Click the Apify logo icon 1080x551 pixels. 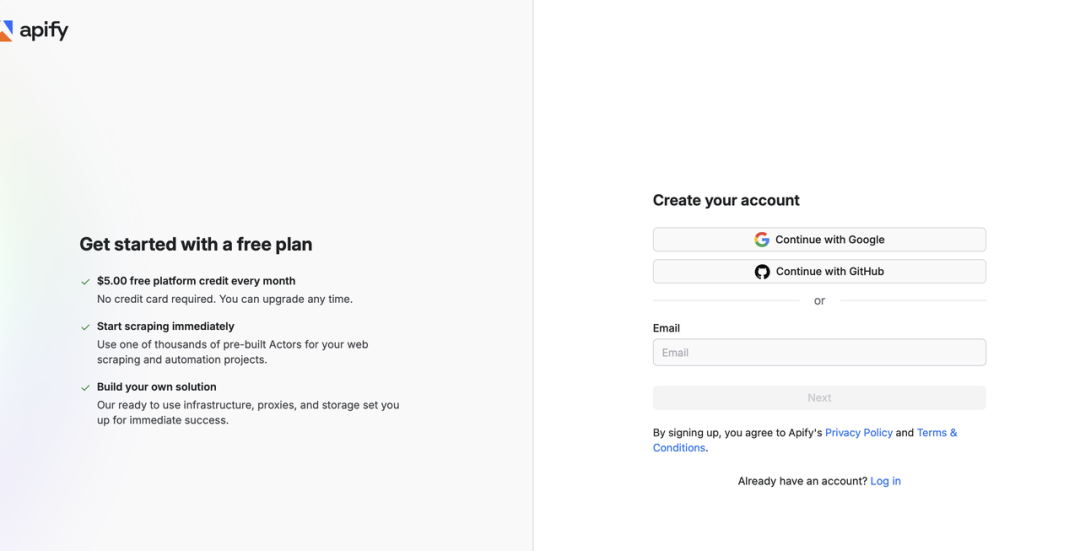(7, 31)
